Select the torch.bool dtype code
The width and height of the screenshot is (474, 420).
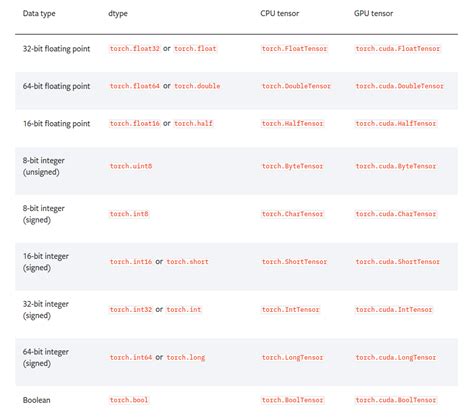tap(129, 400)
